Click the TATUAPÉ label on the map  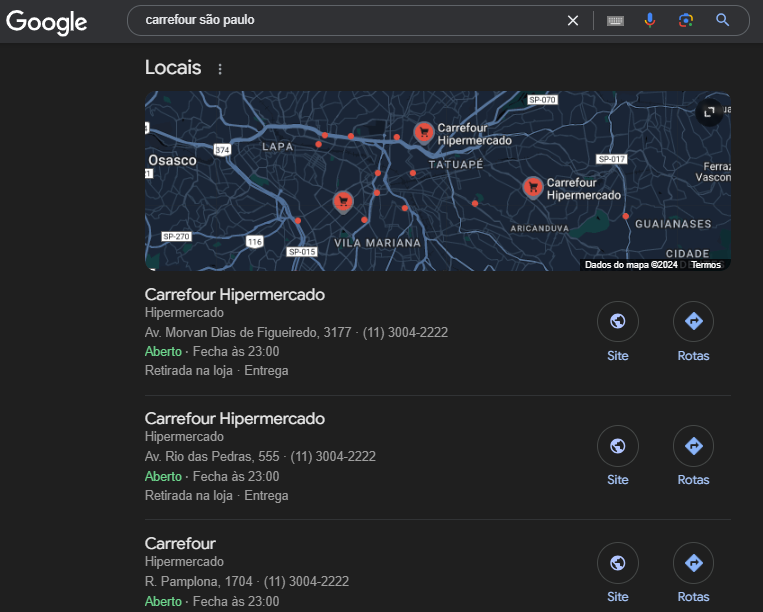[455, 164]
